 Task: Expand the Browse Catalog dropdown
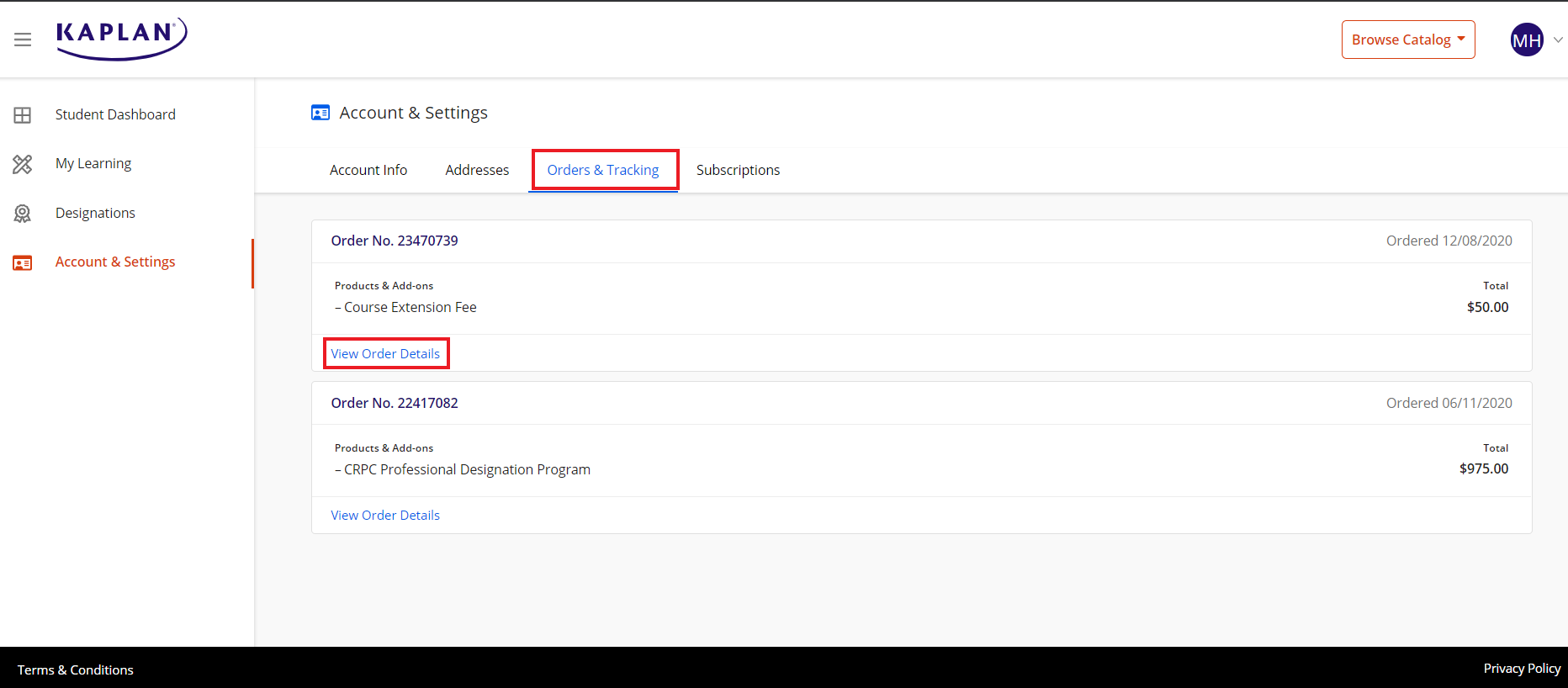(x=1407, y=40)
